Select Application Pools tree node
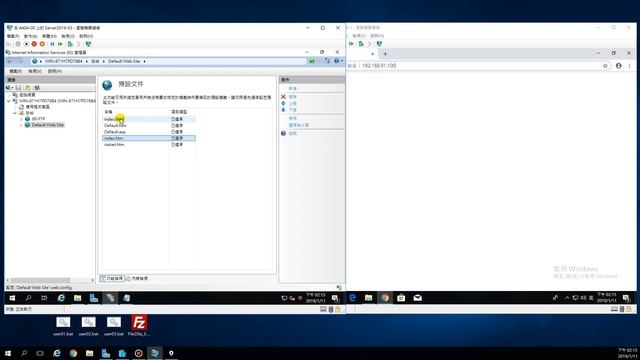This screenshot has width=640, height=360. (37, 107)
